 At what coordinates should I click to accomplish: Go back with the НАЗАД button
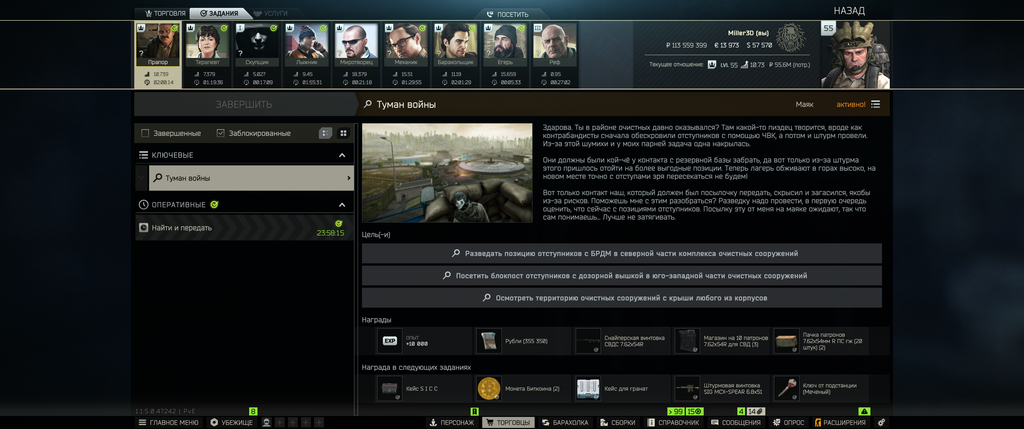[x=849, y=11]
